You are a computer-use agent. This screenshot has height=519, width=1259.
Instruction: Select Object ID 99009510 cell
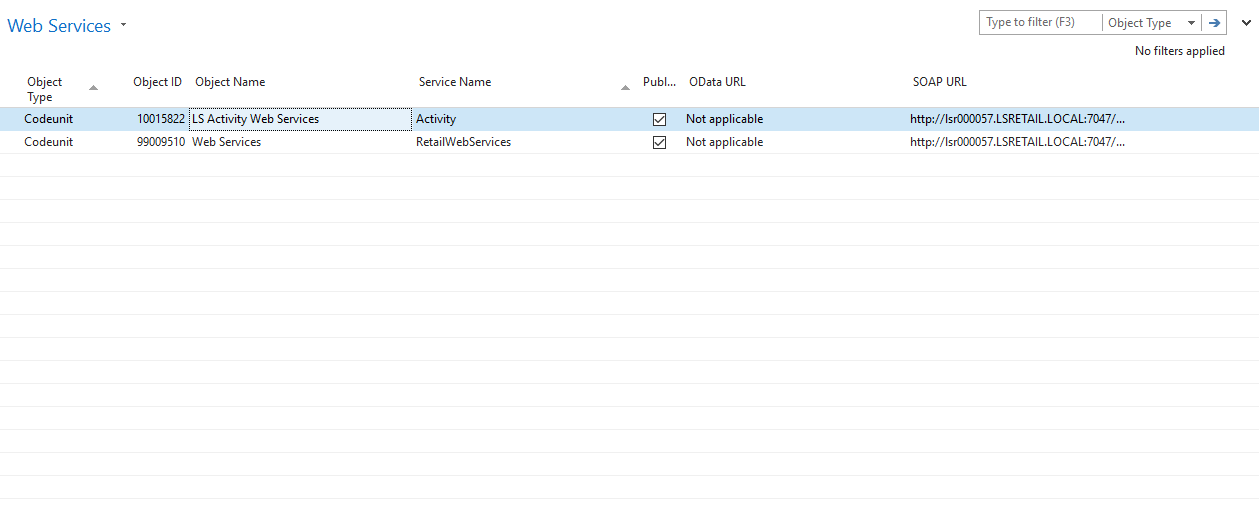(x=160, y=142)
